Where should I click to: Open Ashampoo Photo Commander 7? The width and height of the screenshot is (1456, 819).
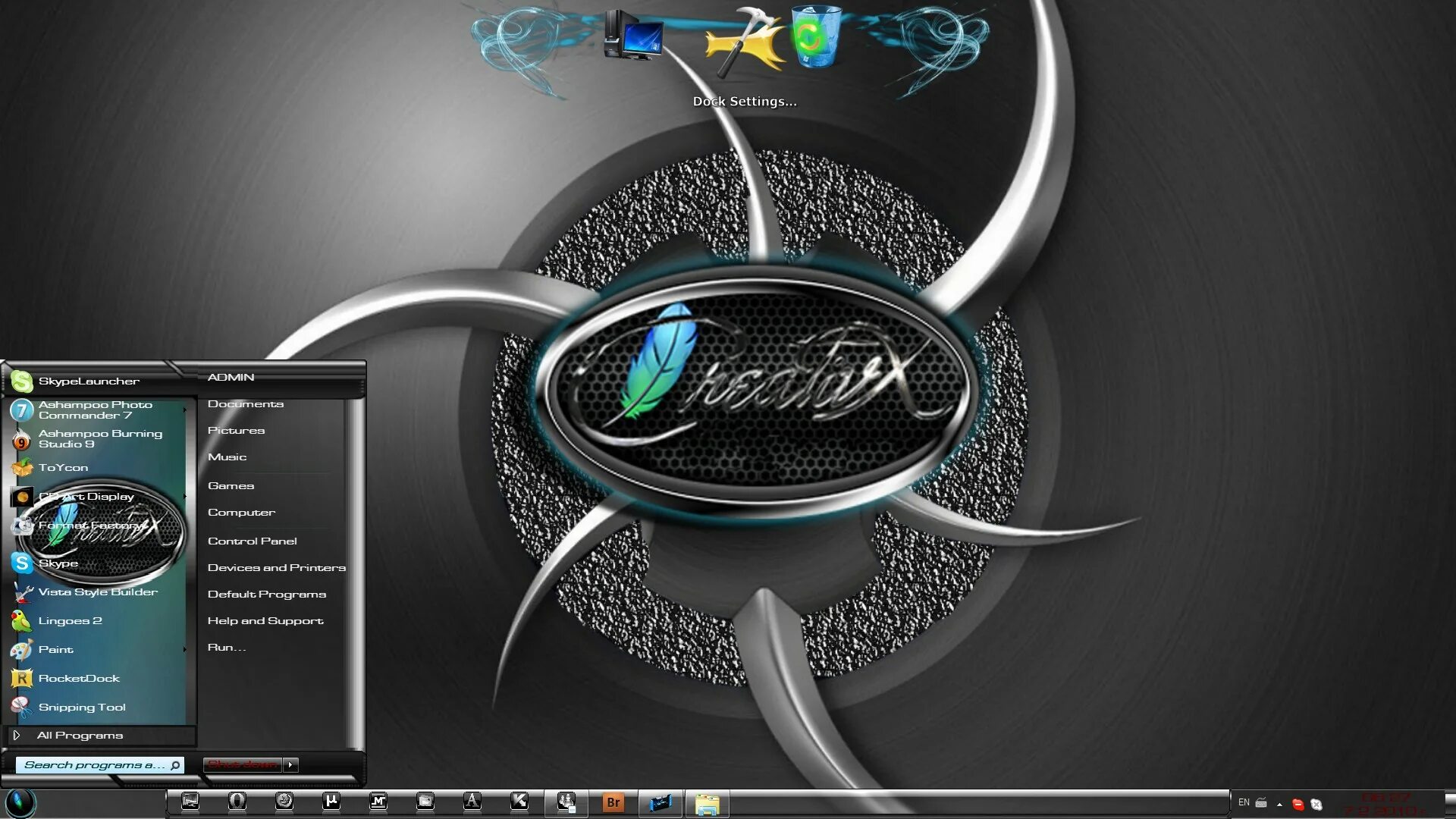(x=97, y=409)
